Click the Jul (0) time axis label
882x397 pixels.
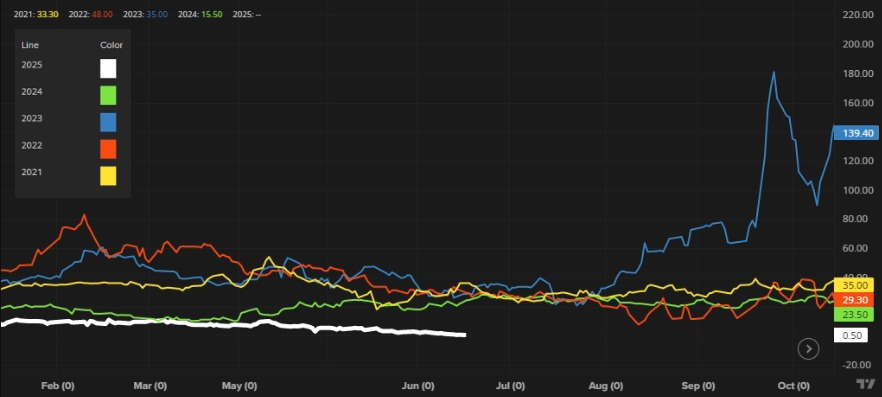tap(511, 386)
